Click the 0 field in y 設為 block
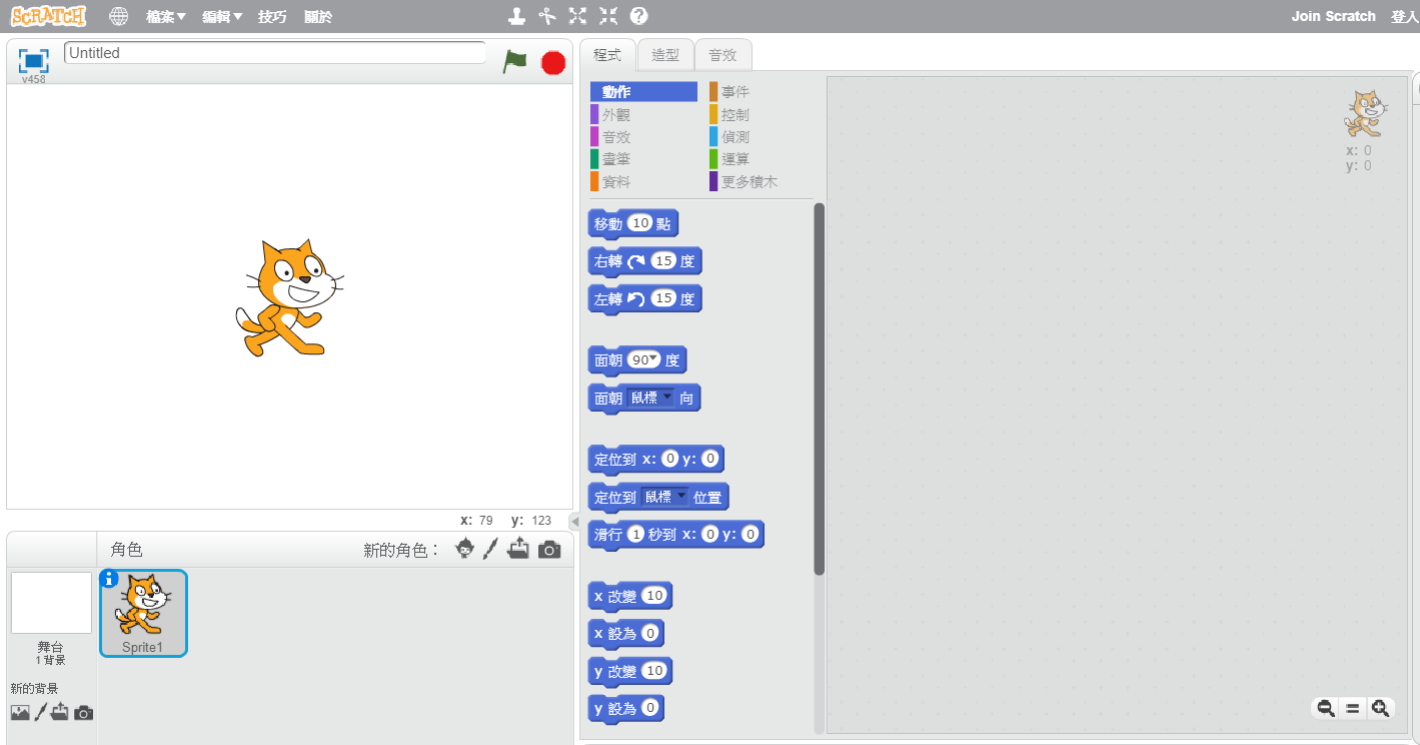 click(x=650, y=708)
